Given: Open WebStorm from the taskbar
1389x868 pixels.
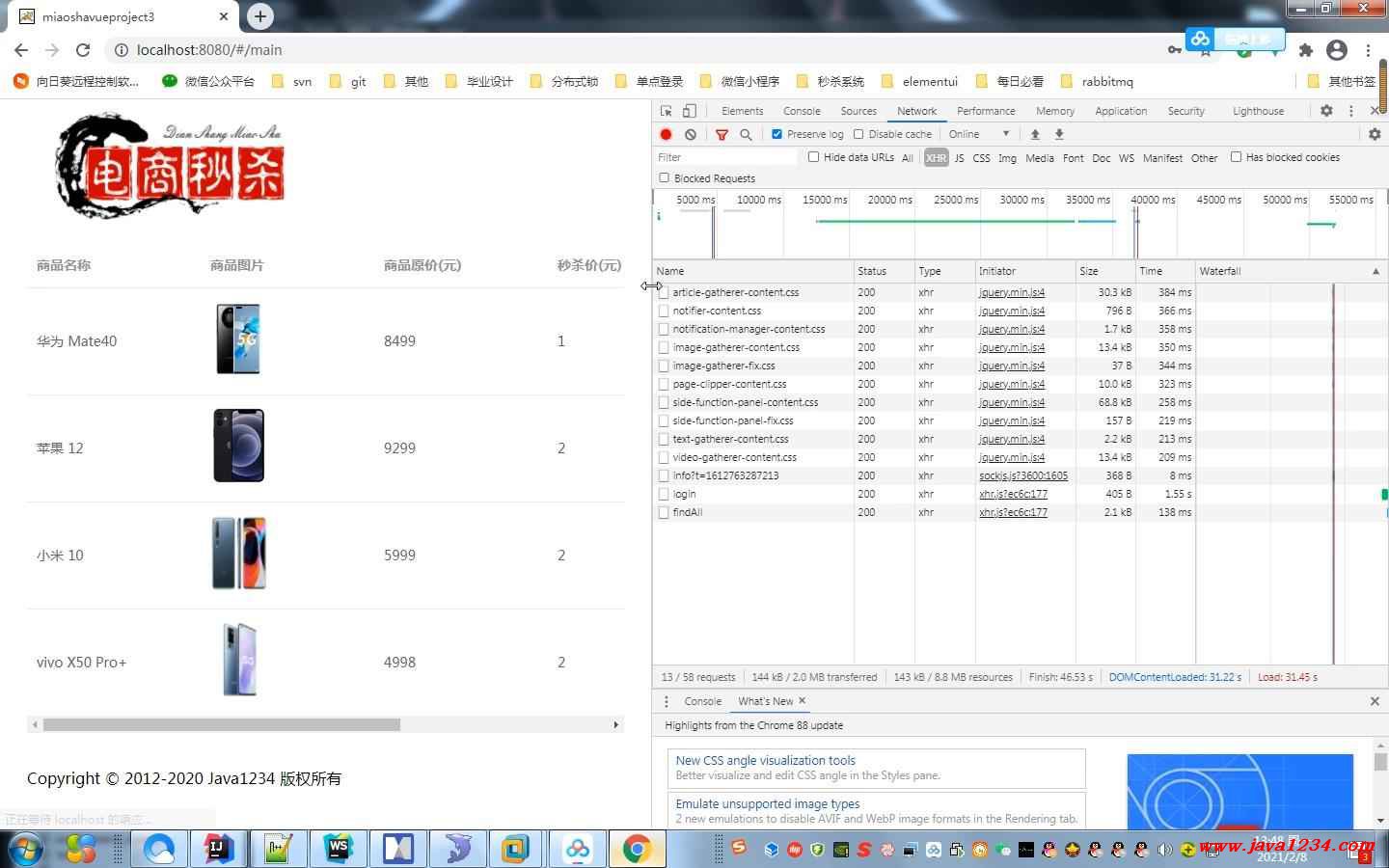Looking at the screenshot, I should (x=338, y=849).
